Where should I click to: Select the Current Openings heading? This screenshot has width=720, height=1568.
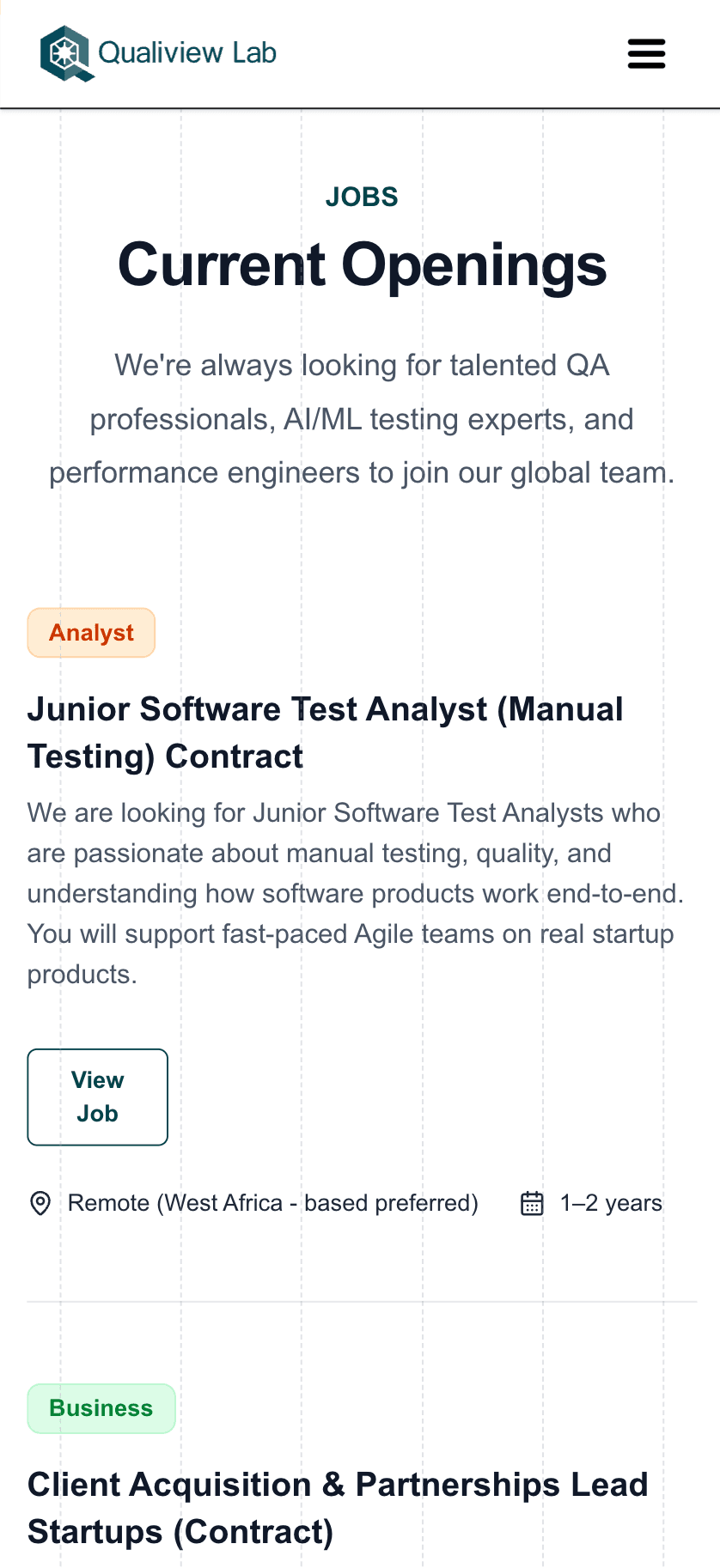click(362, 264)
